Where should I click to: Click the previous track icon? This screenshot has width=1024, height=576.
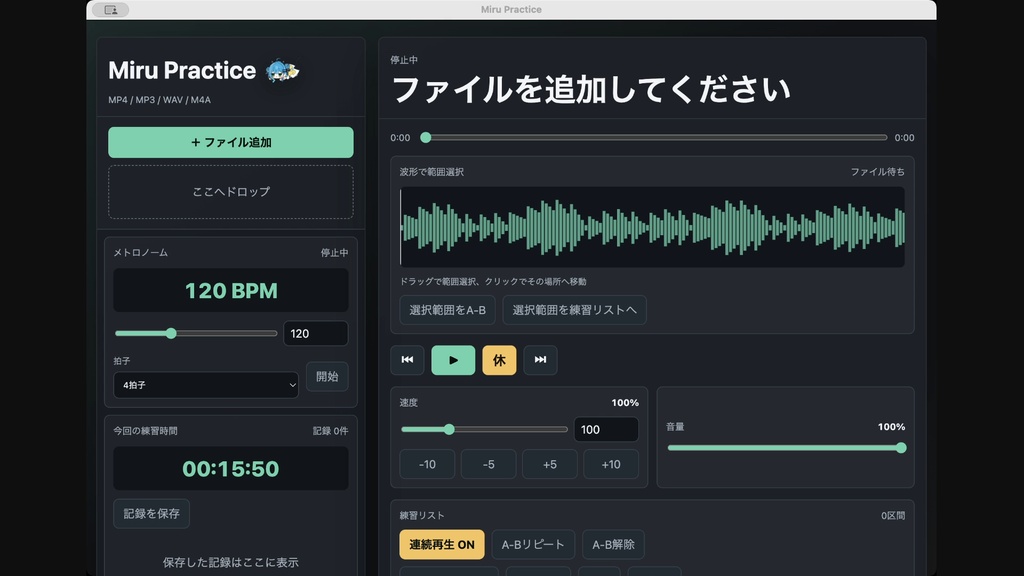click(x=407, y=360)
